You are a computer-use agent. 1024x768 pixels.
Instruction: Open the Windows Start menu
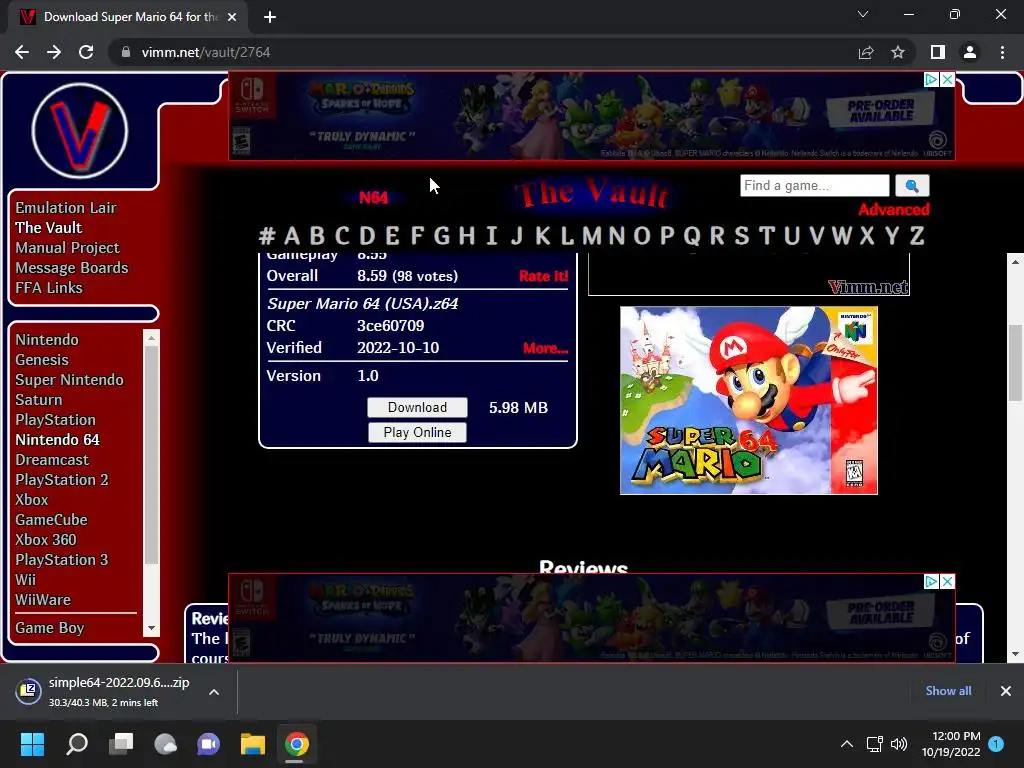coord(32,744)
